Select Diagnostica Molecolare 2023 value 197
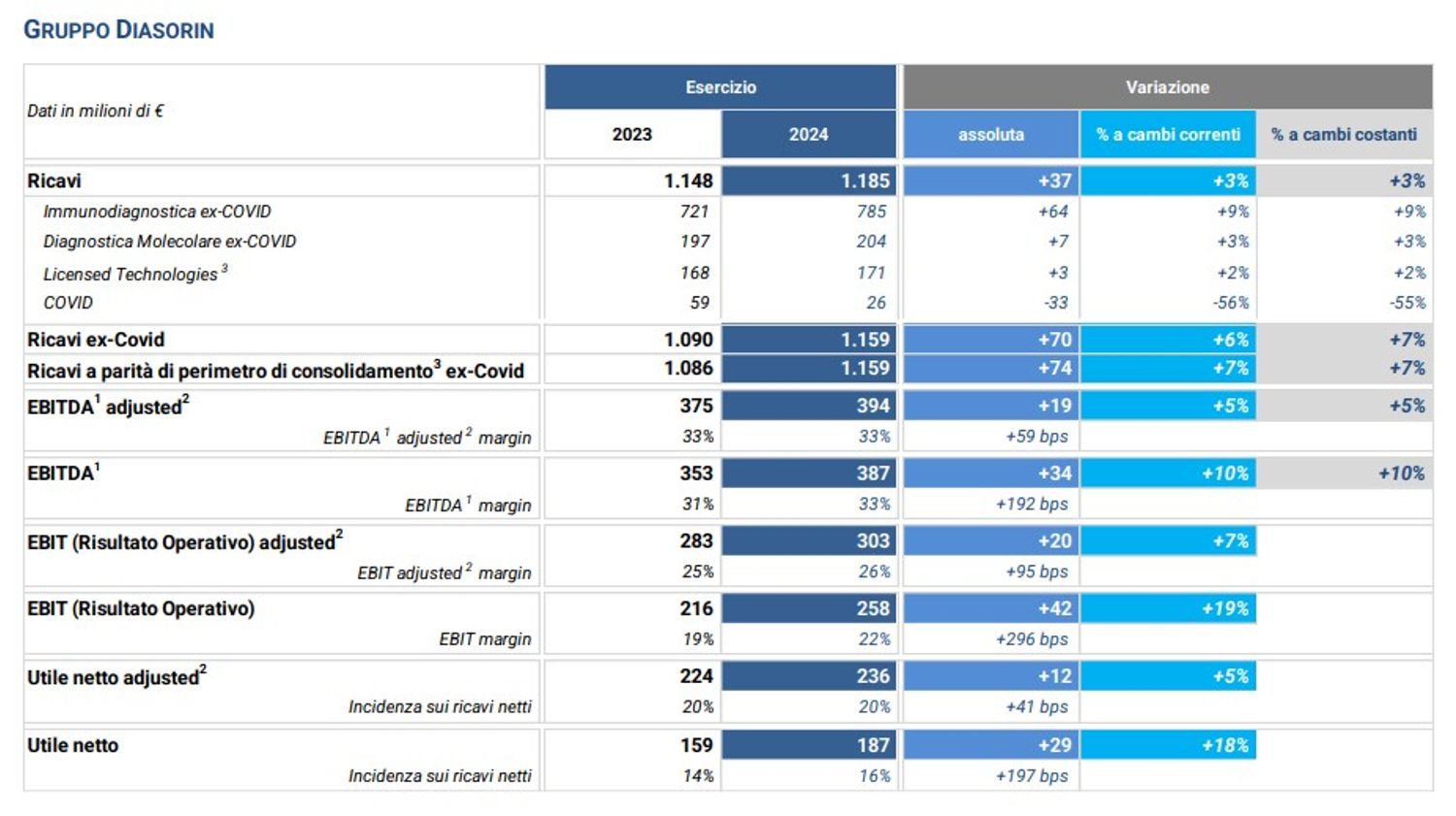This screenshot has height=816, width=1456. (x=694, y=242)
